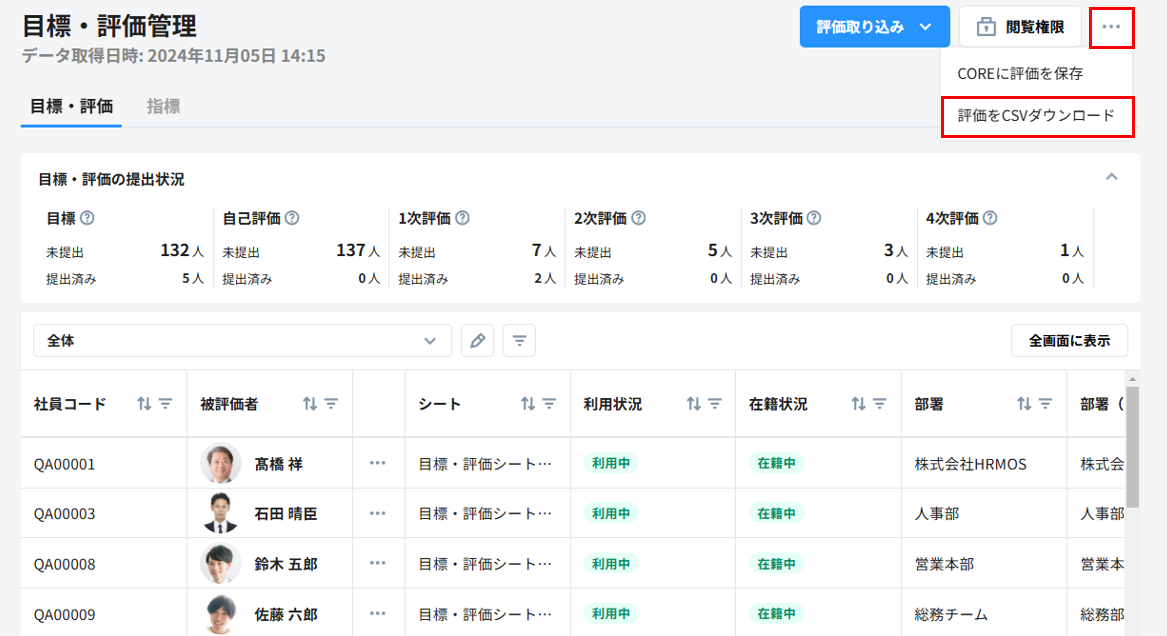This screenshot has width=1167, height=636.
Task: Click the help icon beside 1次評価
Action: click(x=462, y=218)
